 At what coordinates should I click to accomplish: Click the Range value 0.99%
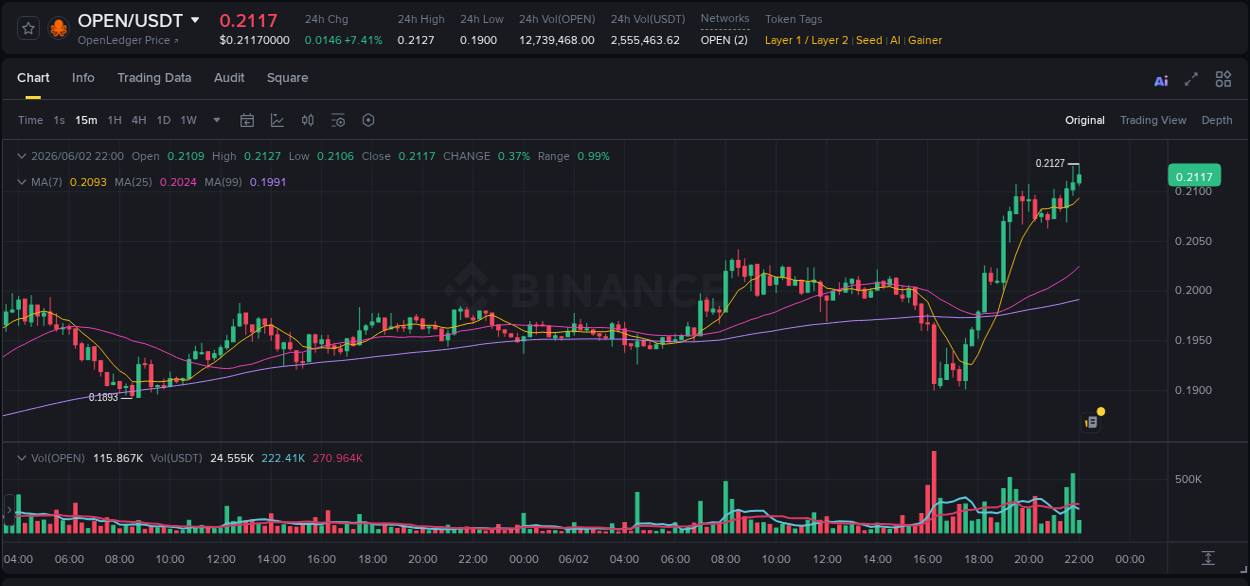point(593,156)
